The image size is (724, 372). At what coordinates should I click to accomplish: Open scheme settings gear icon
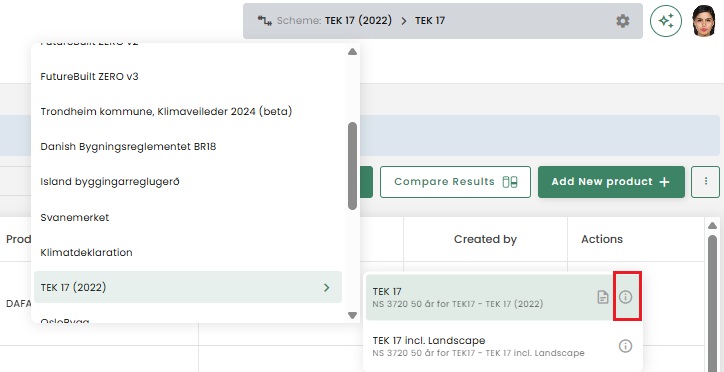pyautogui.click(x=622, y=21)
